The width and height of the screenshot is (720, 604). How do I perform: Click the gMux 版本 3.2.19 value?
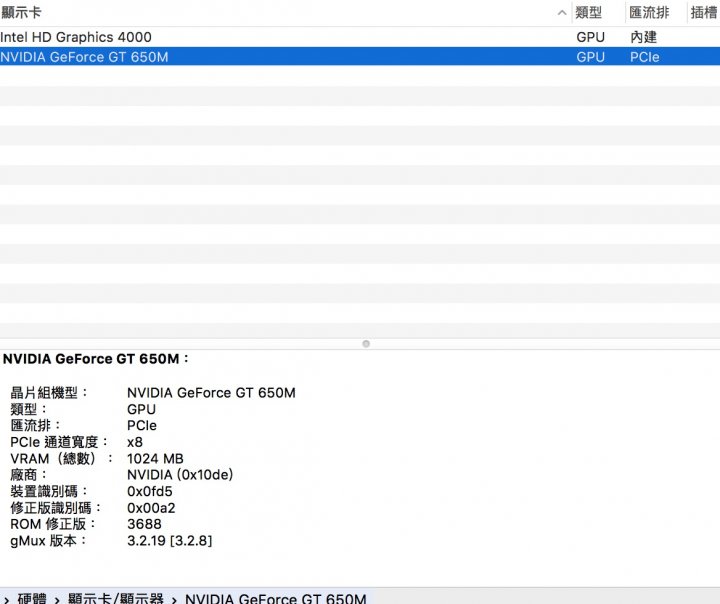click(x=169, y=541)
